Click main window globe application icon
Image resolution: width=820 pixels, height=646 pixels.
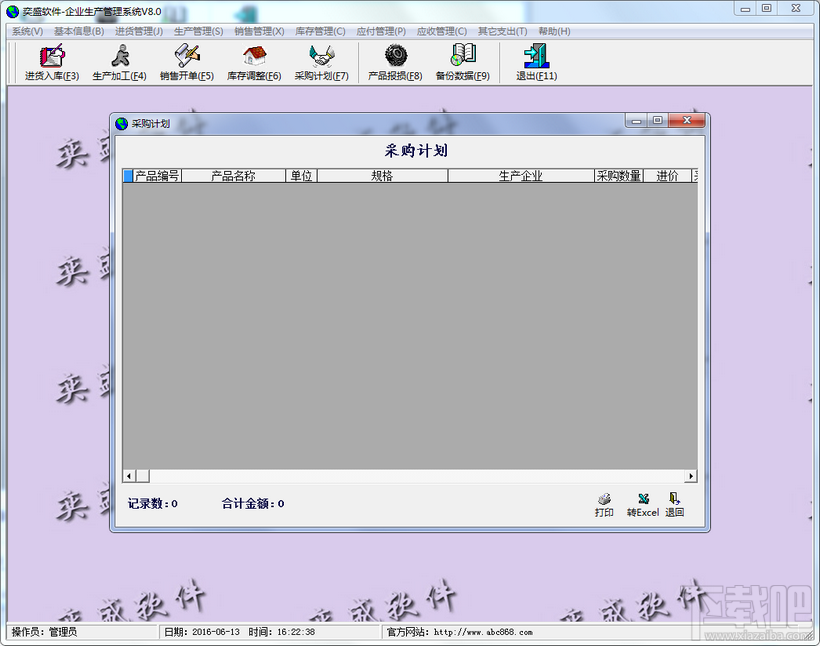pyautogui.click(x=13, y=11)
